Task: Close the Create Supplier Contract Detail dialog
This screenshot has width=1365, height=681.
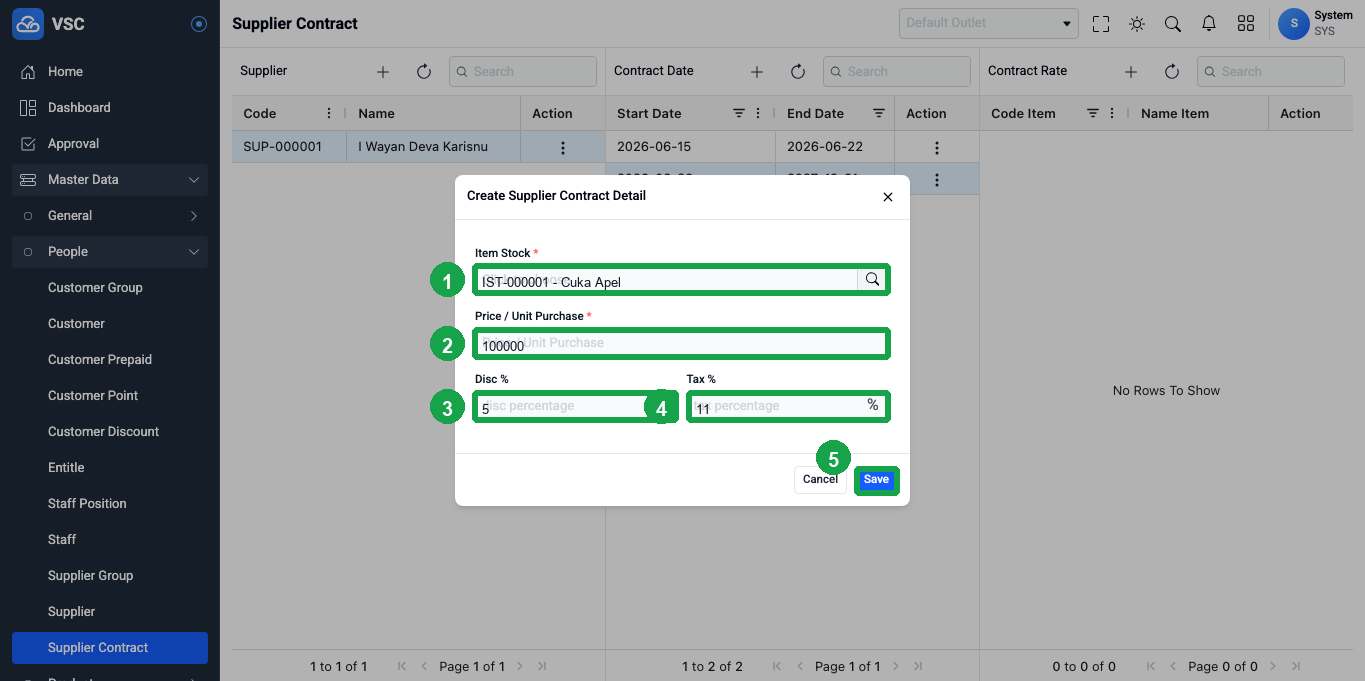Action: tap(888, 197)
